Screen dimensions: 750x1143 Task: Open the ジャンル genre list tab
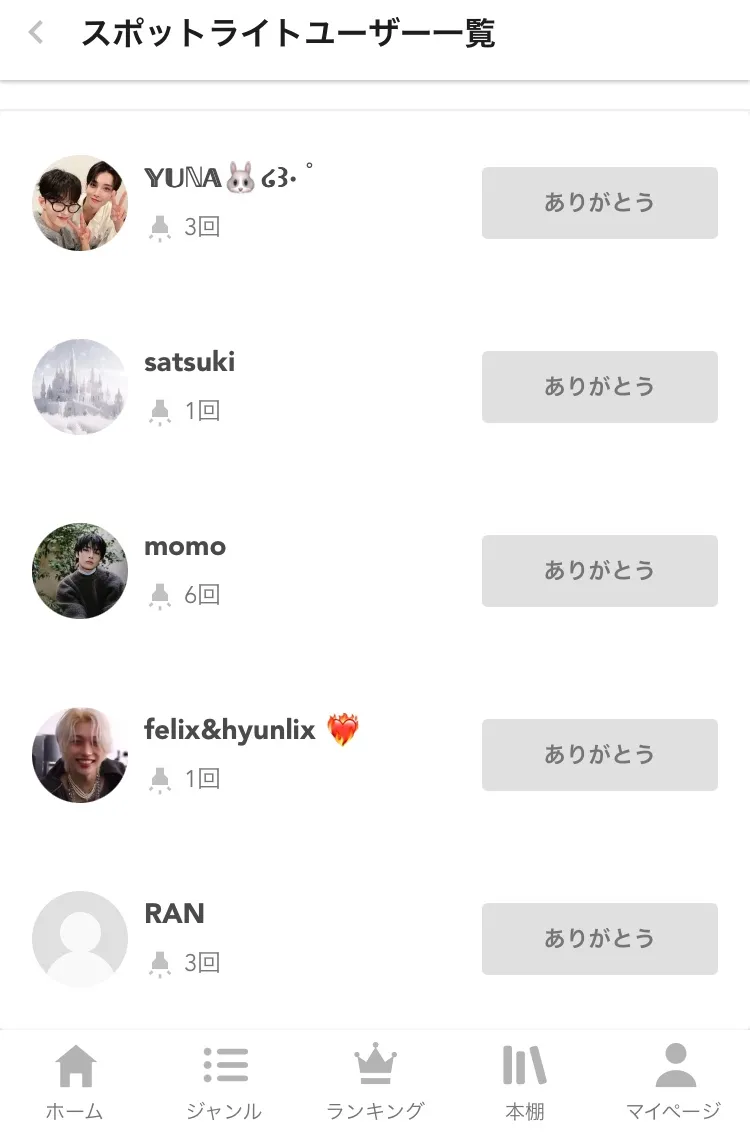coord(225,1081)
